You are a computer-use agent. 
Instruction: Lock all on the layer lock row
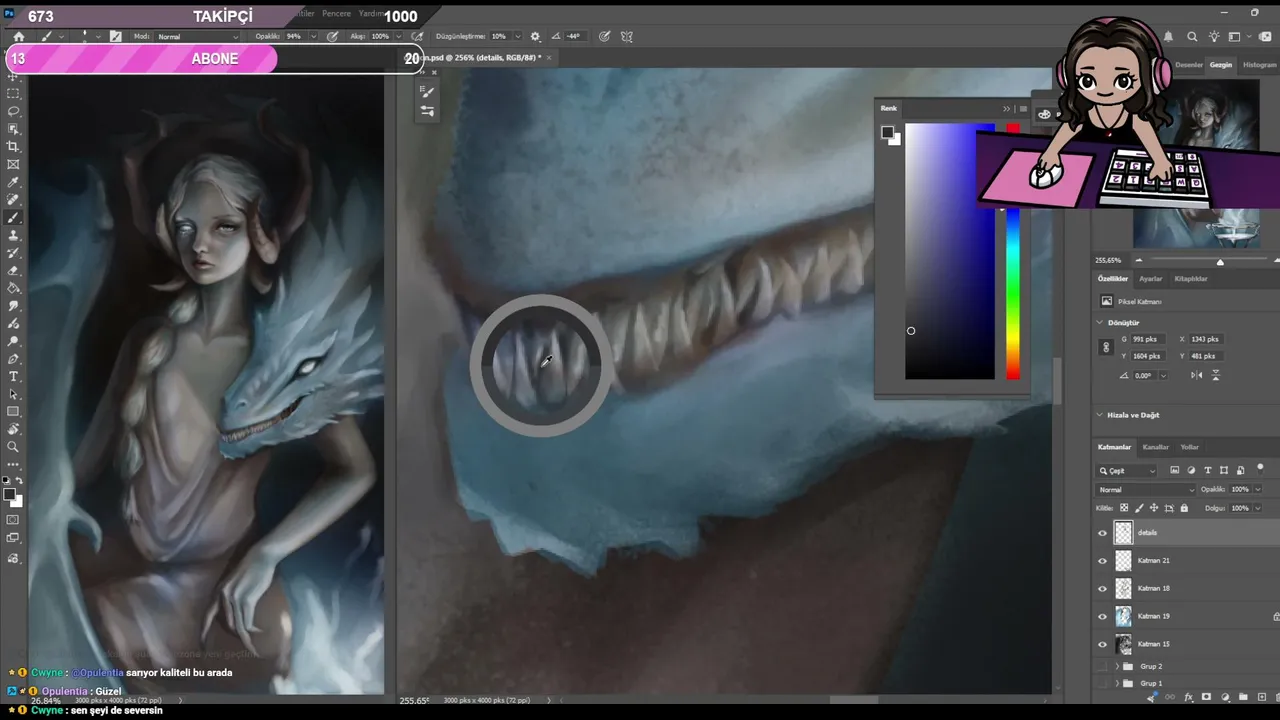1185,508
